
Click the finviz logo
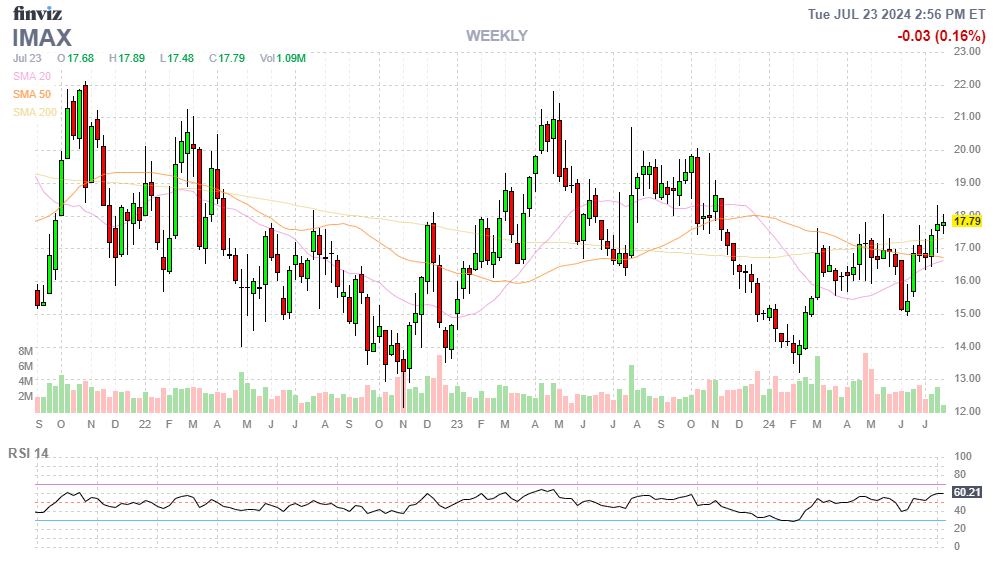point(37,13)
